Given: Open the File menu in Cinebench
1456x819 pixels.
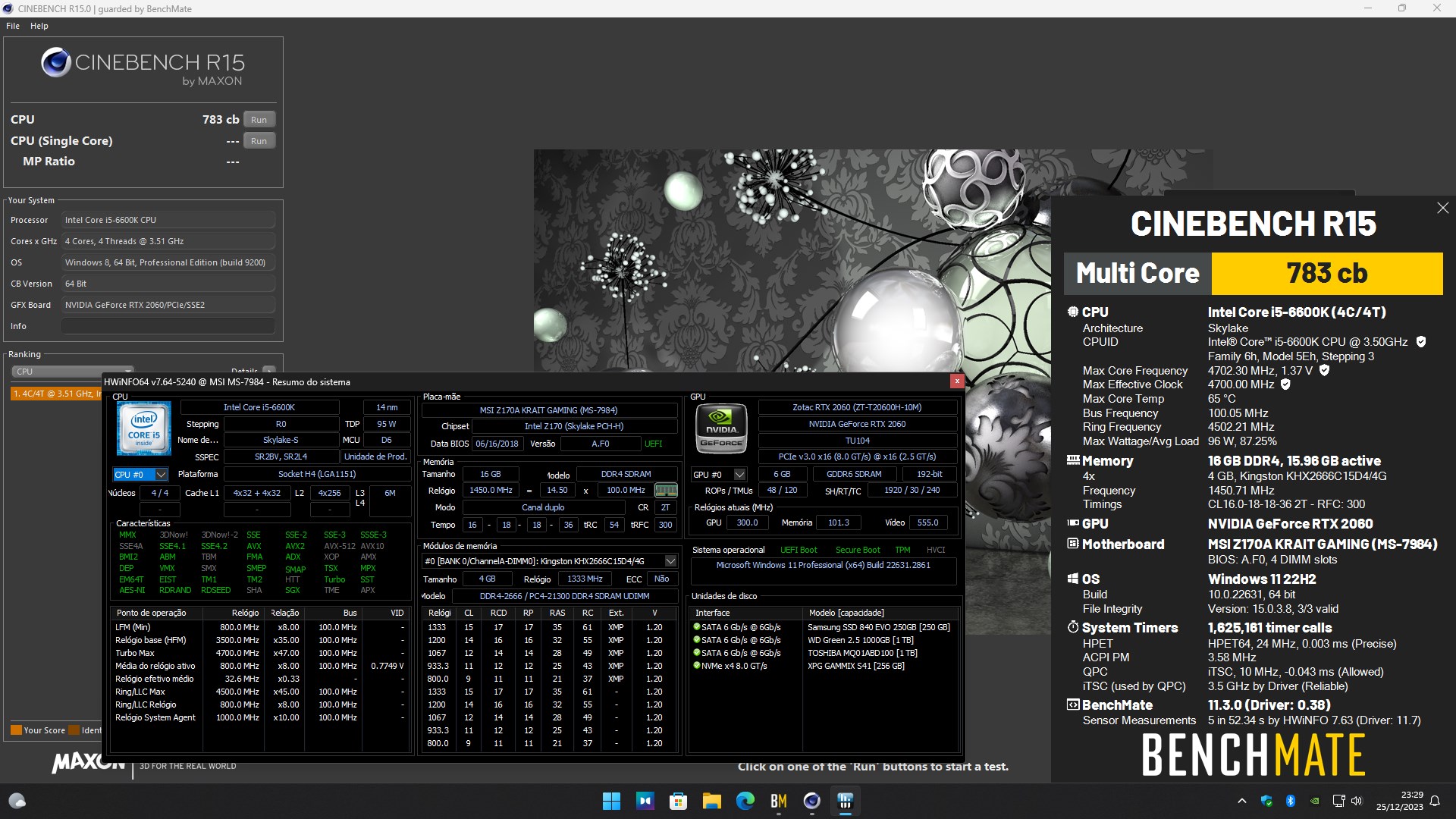Looking at the screenshot, I should click(x=12, y=26).
